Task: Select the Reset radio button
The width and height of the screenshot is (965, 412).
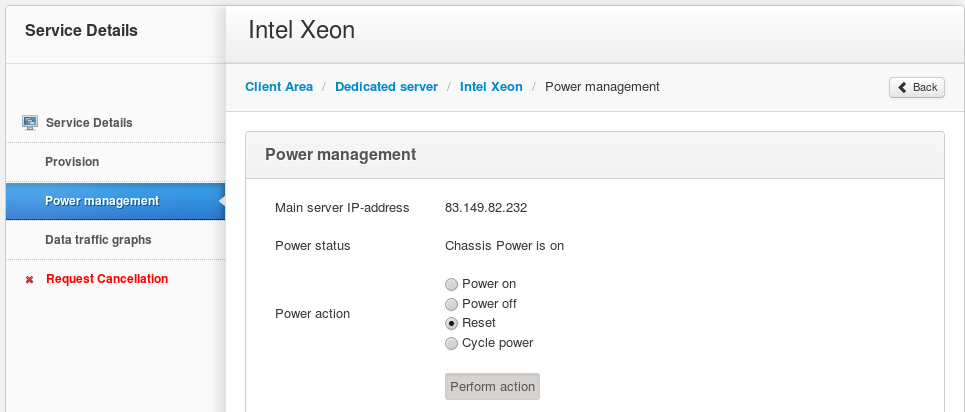Action: 452,323
